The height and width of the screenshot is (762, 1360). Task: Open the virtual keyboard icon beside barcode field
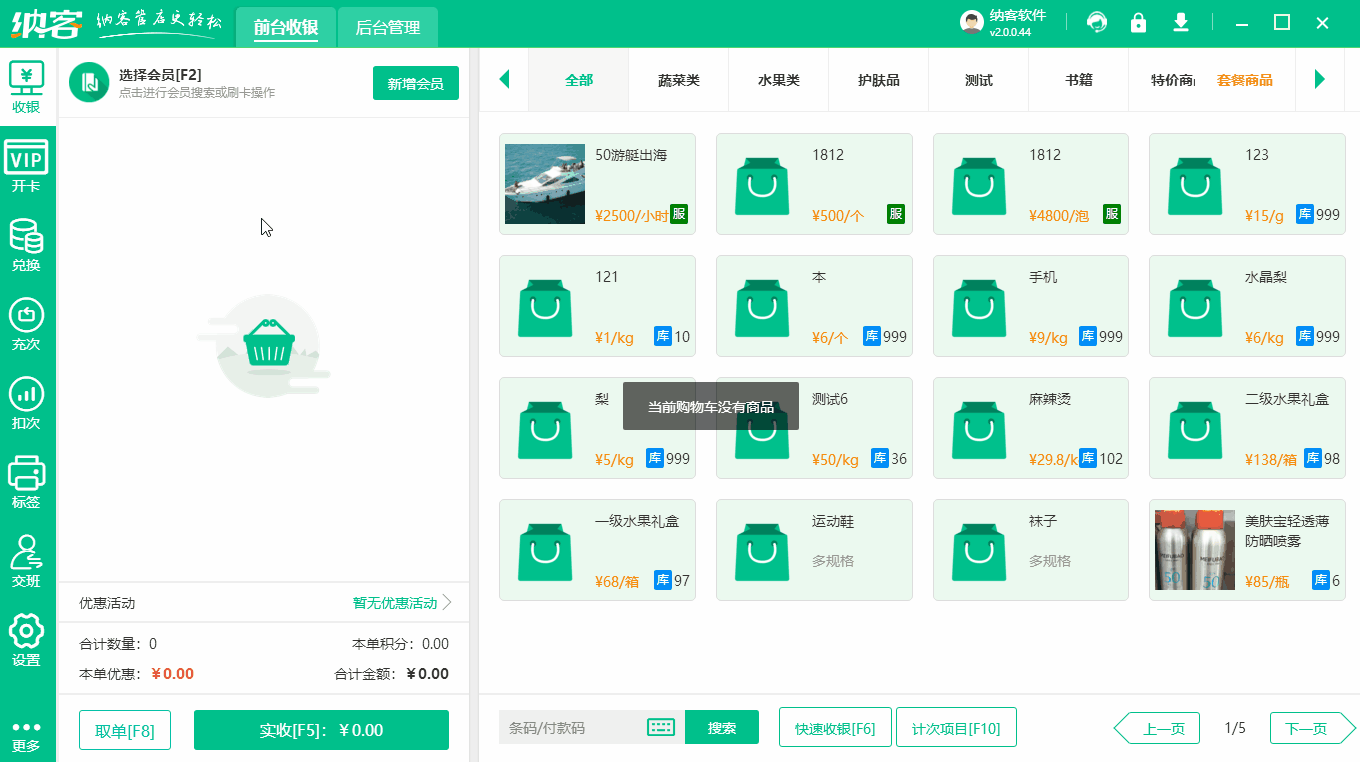pyautogui.click(x=661, y=727)
